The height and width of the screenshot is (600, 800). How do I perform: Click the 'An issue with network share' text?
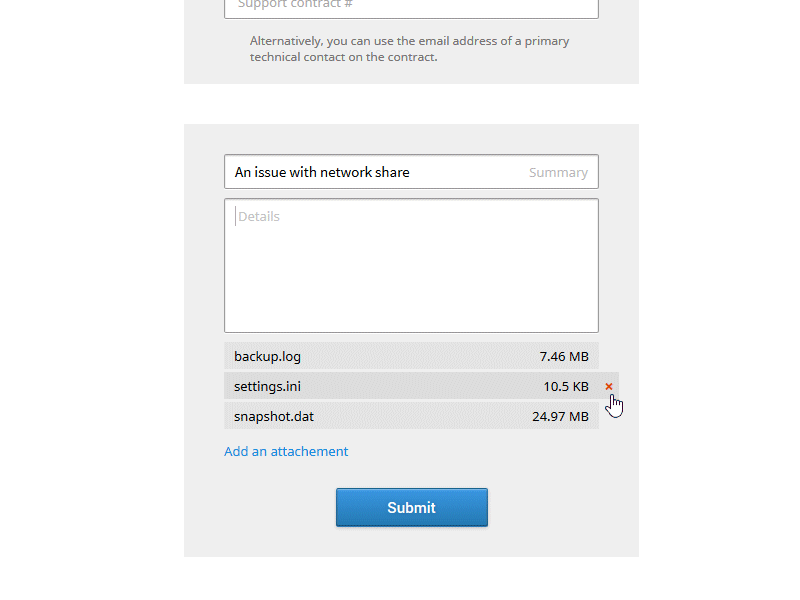click(x=322, y=172)
